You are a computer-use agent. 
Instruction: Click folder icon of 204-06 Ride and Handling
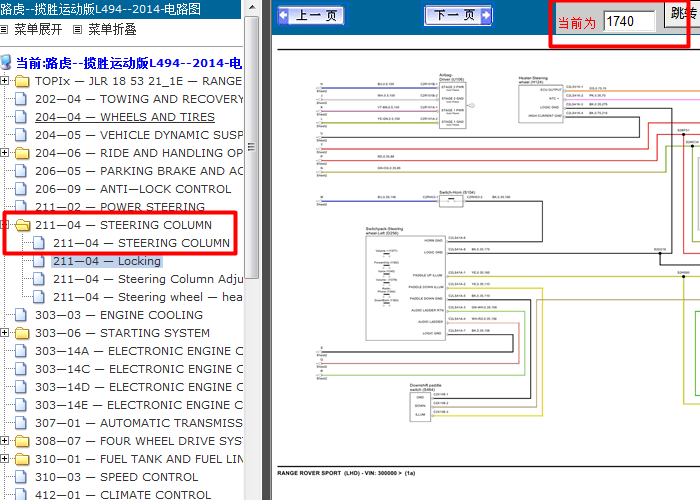click(x=22, y=153)
